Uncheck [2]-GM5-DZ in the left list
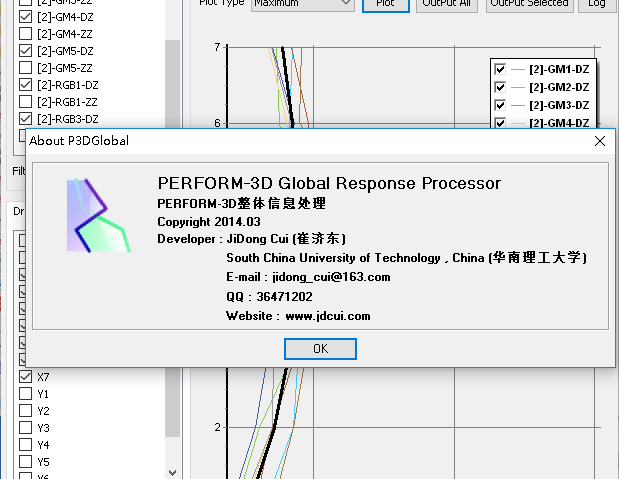619x479 pixels. point(25,50)
